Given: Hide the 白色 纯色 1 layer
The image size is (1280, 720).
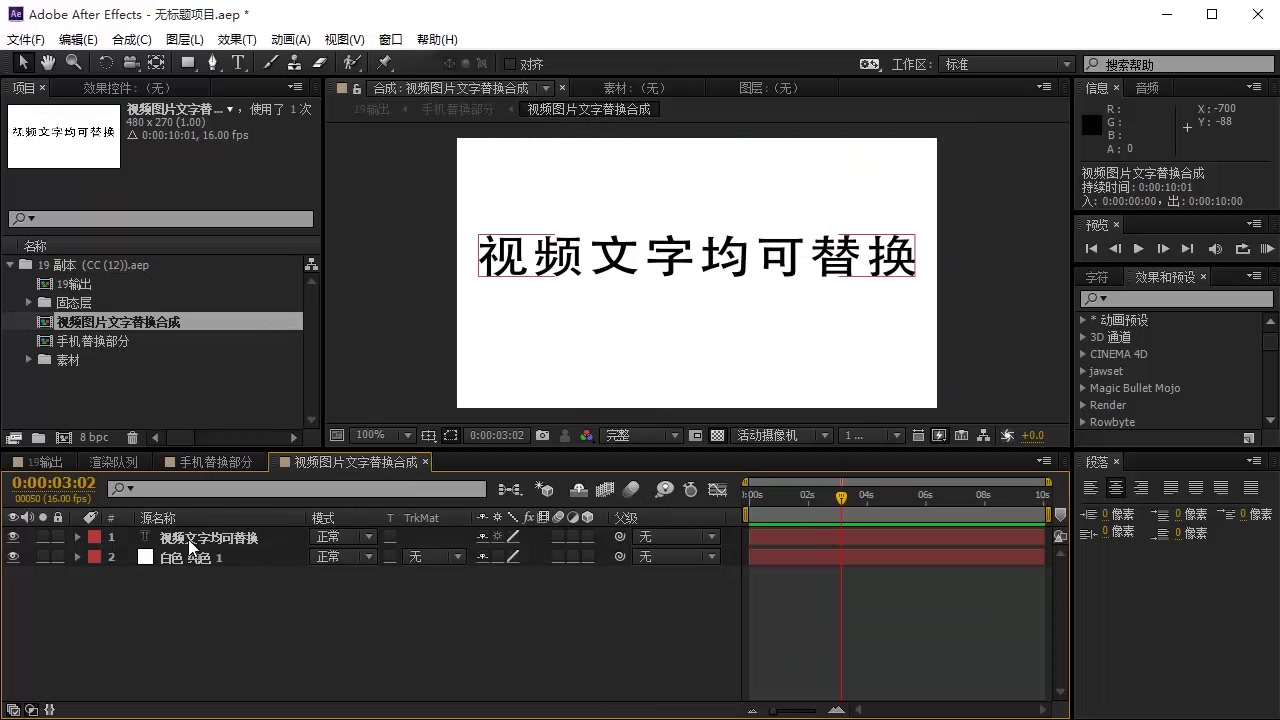Looking at the screenshot, I should (x=13, y=557).
